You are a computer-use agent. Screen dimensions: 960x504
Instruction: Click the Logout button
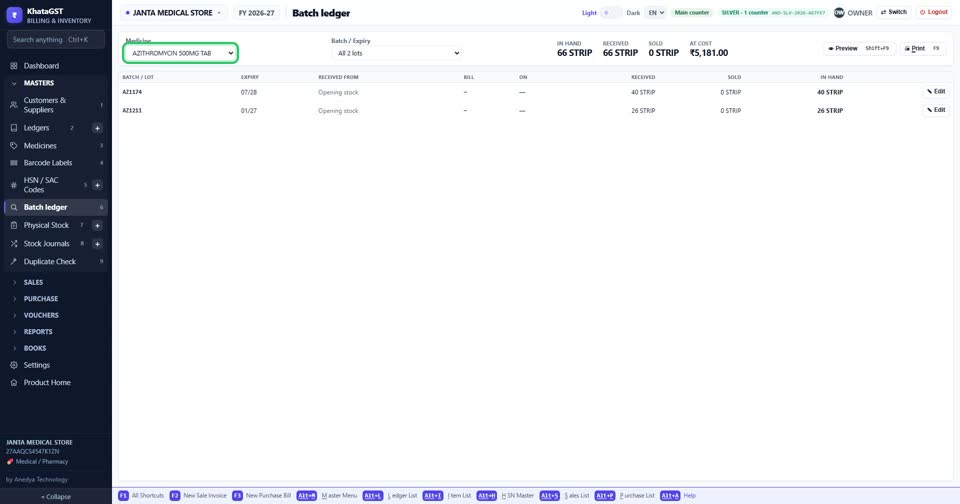point(934,12)
